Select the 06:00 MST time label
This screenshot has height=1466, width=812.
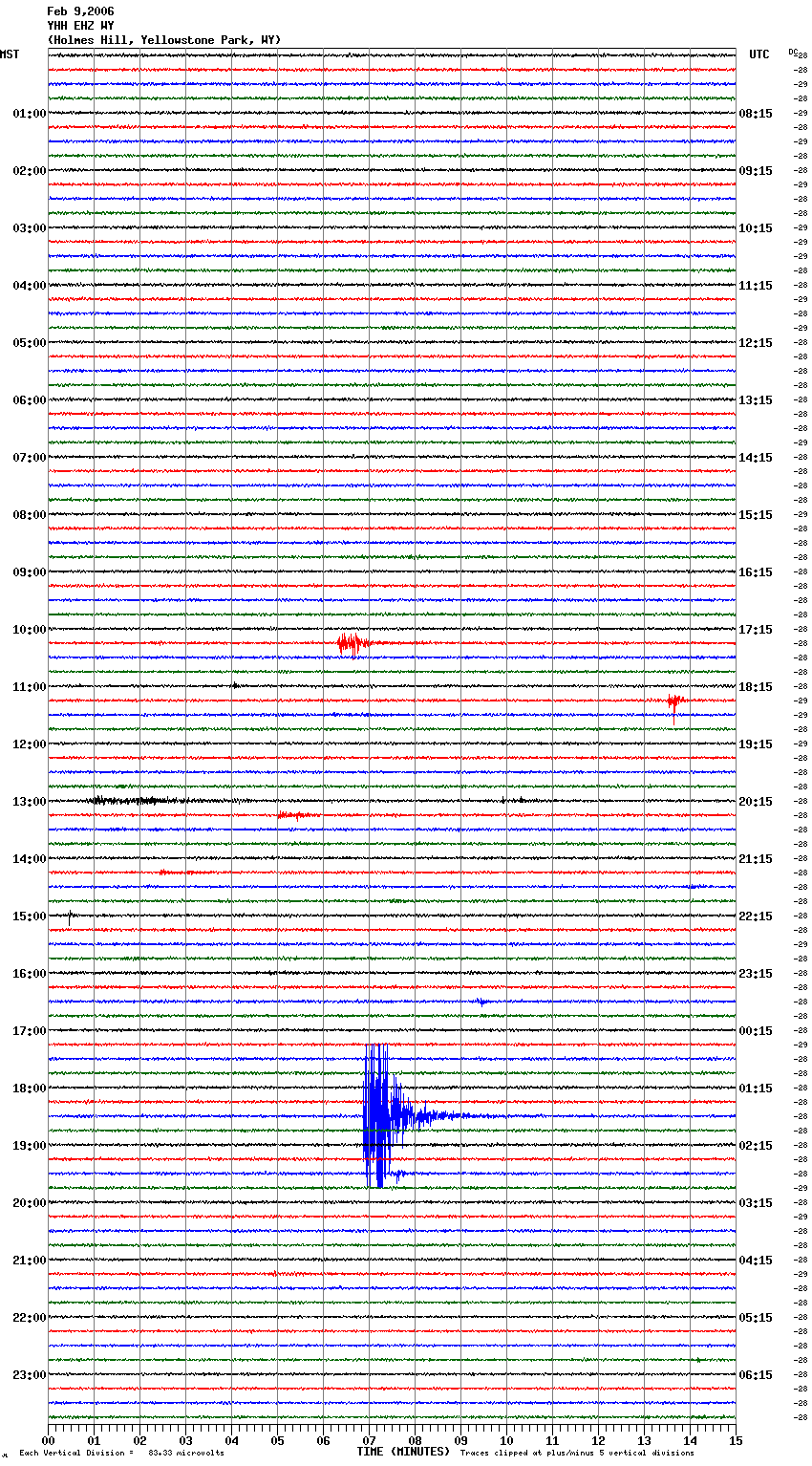[x=30, y=400]
